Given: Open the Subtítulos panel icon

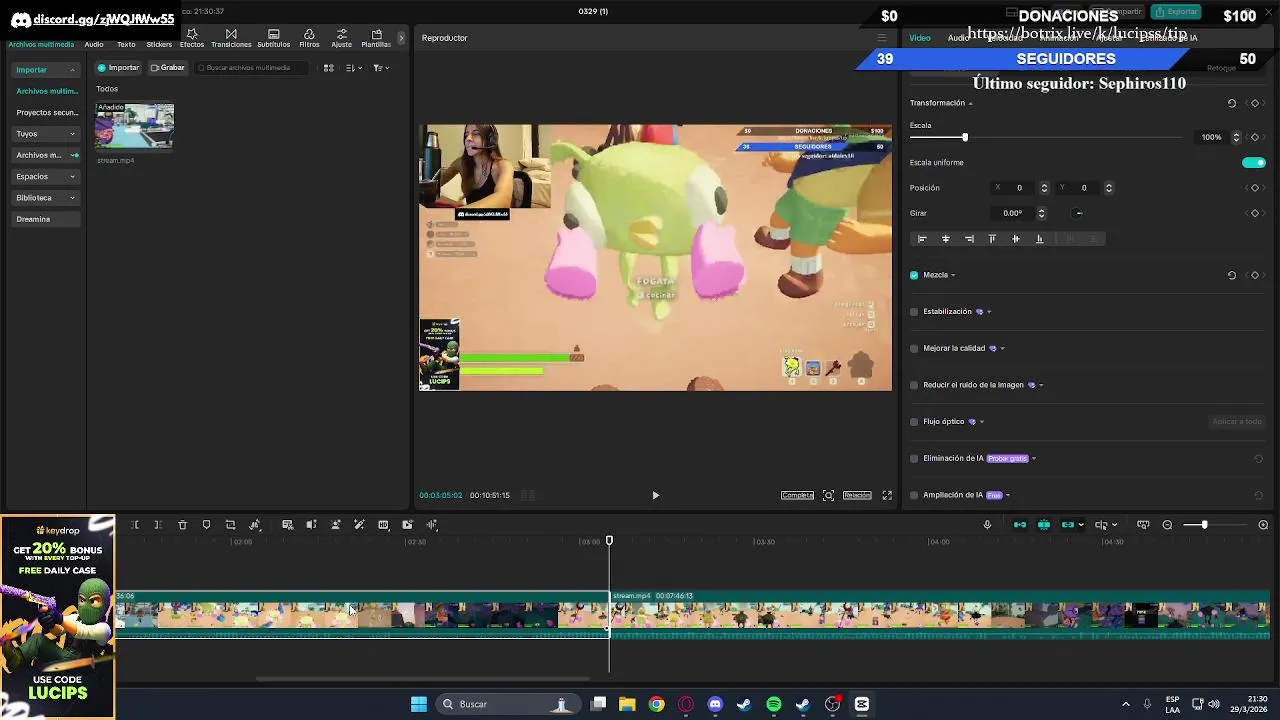Looking at the screenshot, I should pos(273,38).
